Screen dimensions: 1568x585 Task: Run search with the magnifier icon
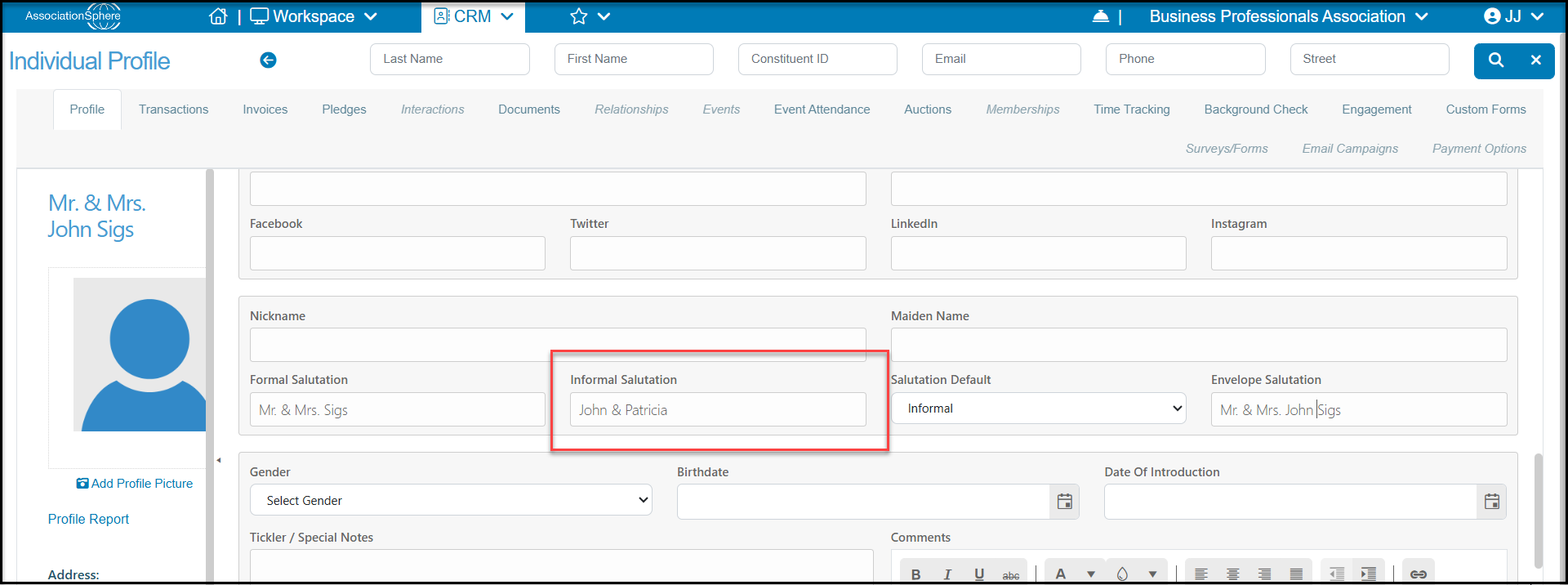[1496, 60]
